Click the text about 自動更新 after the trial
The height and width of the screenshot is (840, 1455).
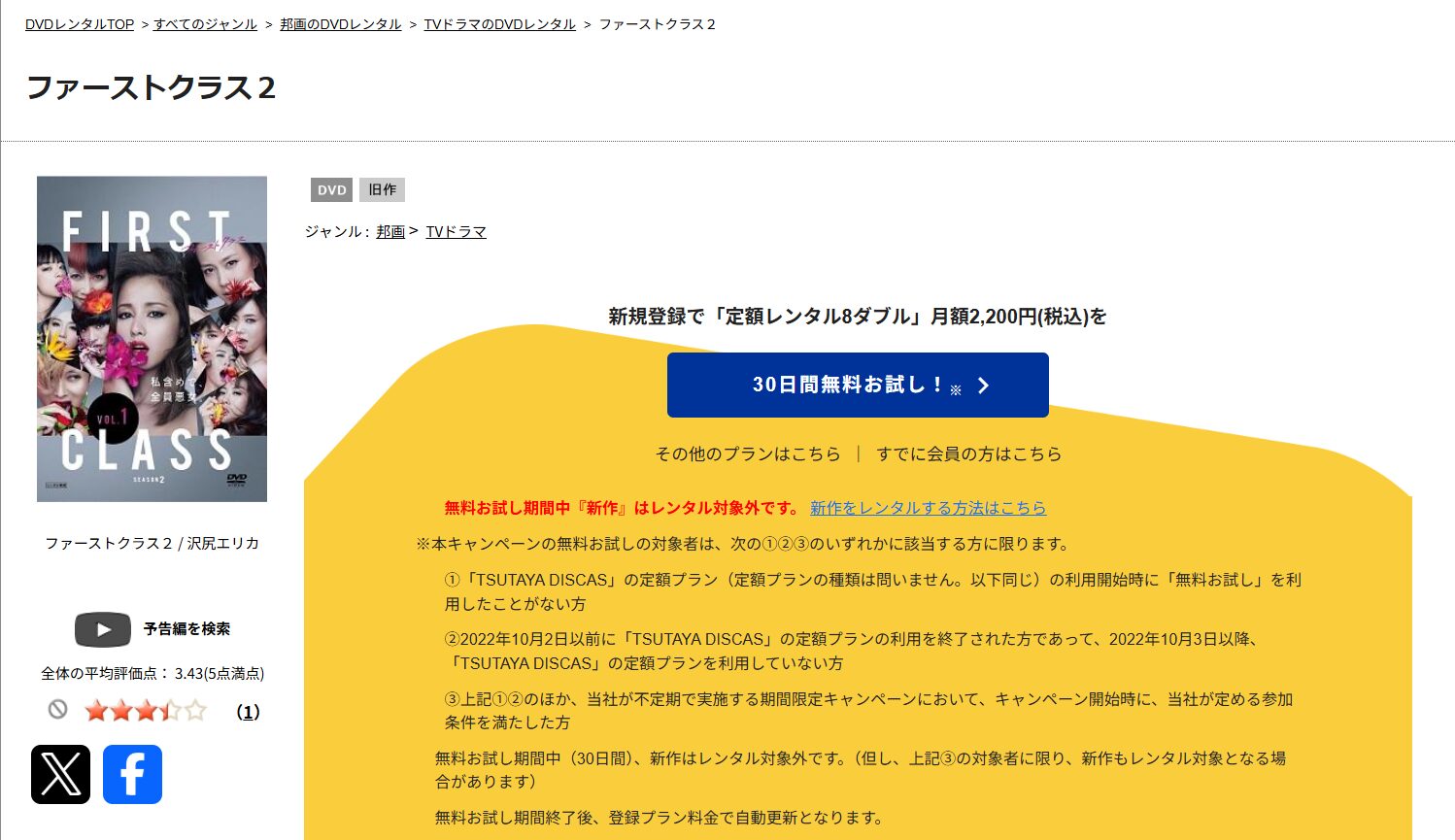(659, 818)
